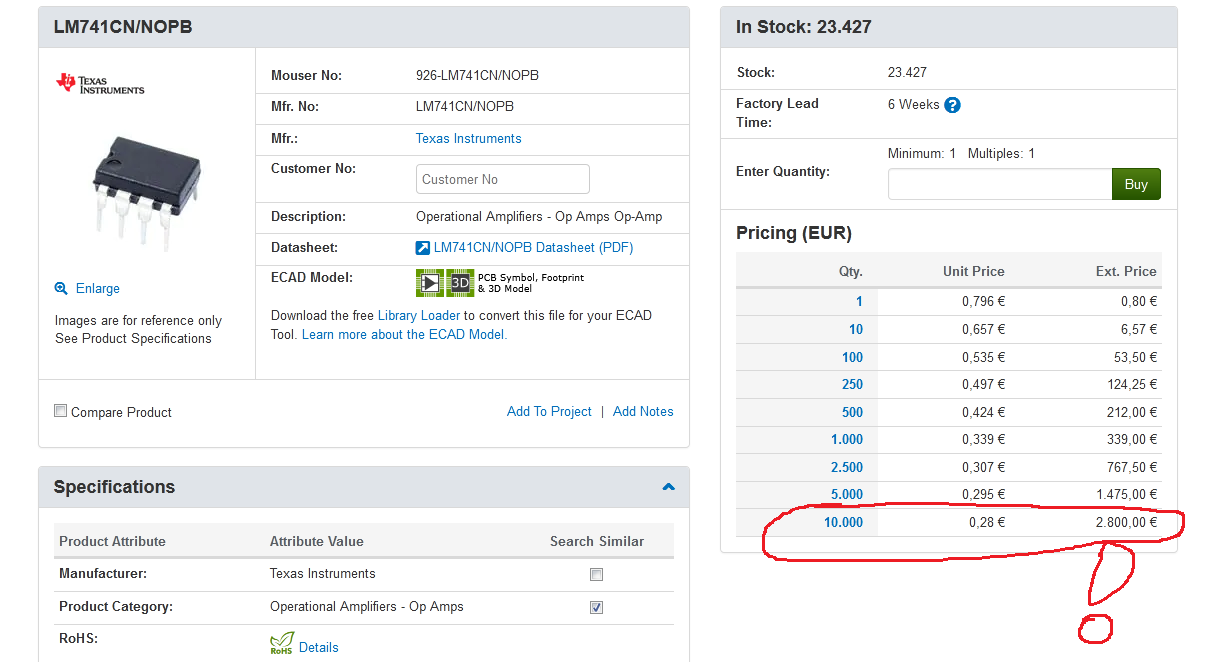Screen dimensions: 1215x662
Task: Select quantity 2.500 price break
Action: [847, 467]
